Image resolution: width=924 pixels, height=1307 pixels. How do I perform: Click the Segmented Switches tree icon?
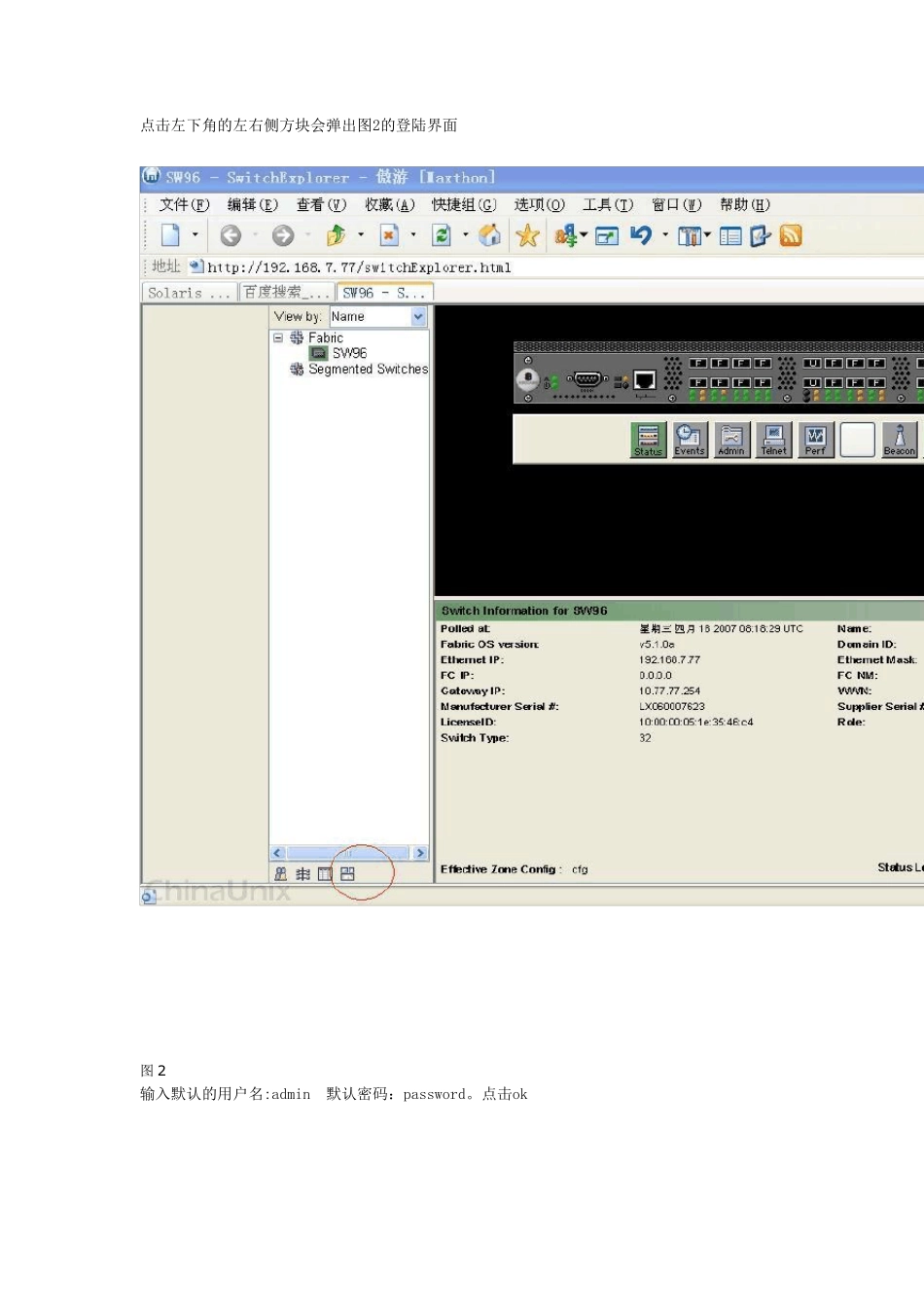[297, 370]
